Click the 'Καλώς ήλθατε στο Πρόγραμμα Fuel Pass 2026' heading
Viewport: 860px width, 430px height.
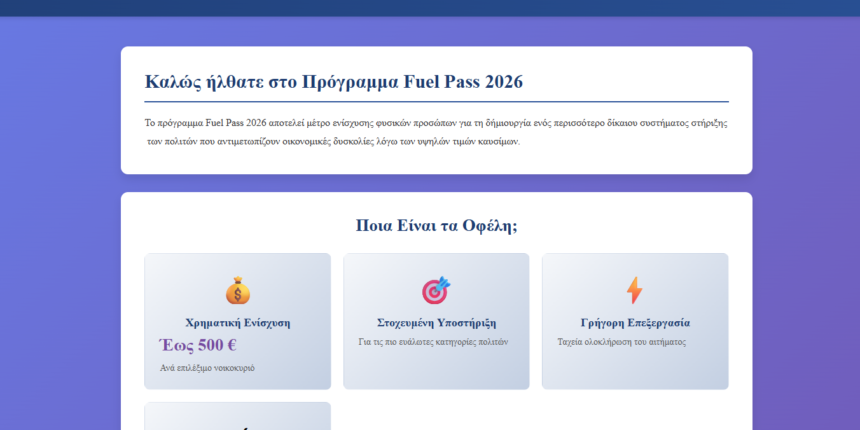coord(333,82)
